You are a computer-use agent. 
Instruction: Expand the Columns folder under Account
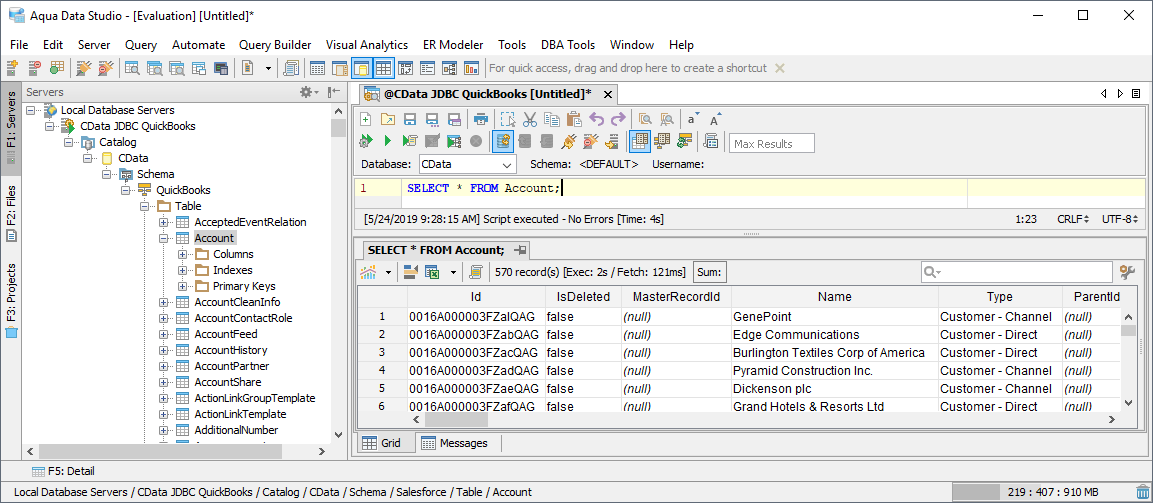[x=183, y=254]
